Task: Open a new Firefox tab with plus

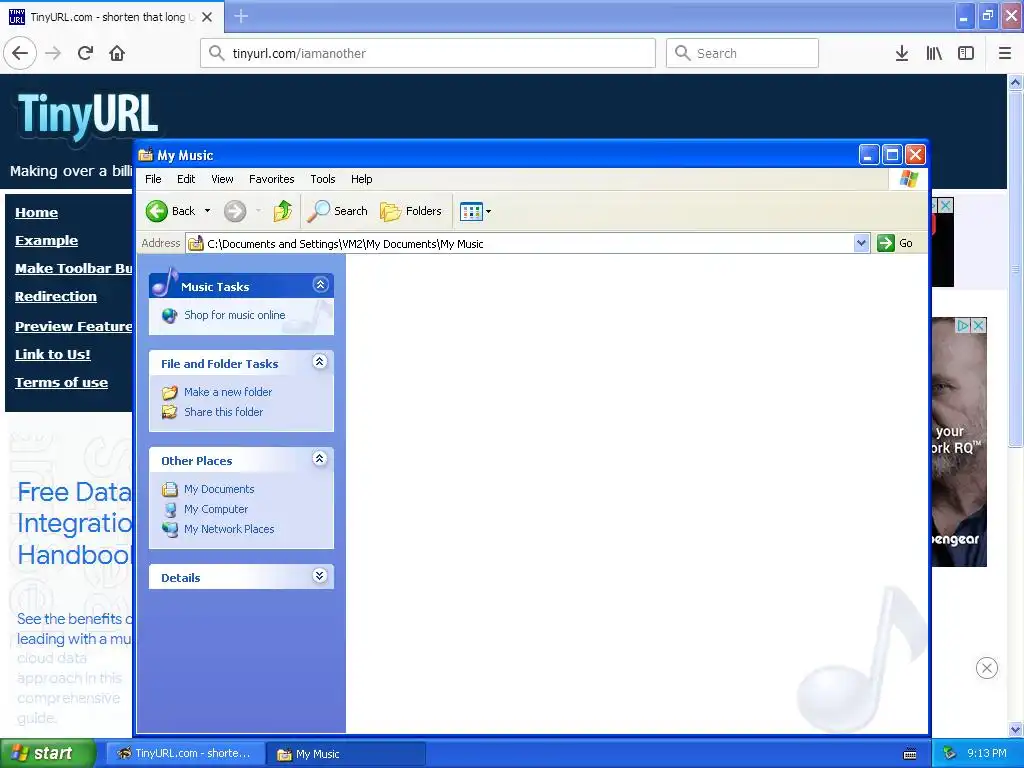Action: point(241,16)
